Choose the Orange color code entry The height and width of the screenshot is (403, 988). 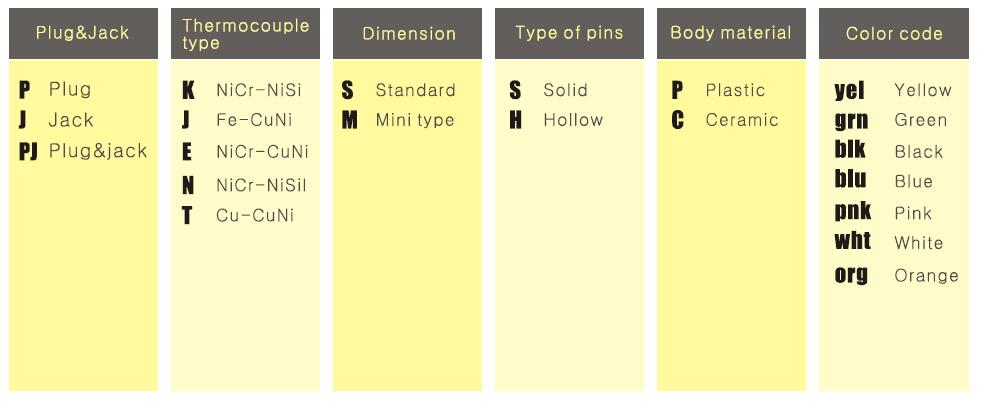[926, 275]
